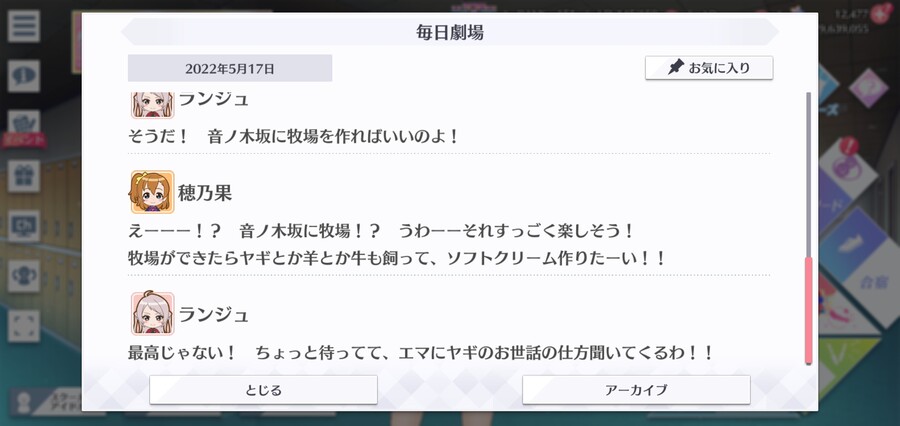Open the trophy cup icon in sidebar

click(x=24, y=276)
